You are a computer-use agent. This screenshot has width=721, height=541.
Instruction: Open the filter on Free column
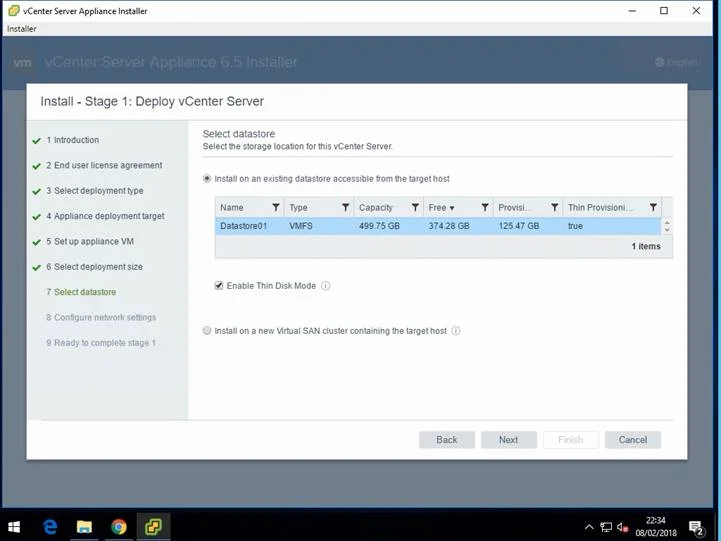[485, 207]
